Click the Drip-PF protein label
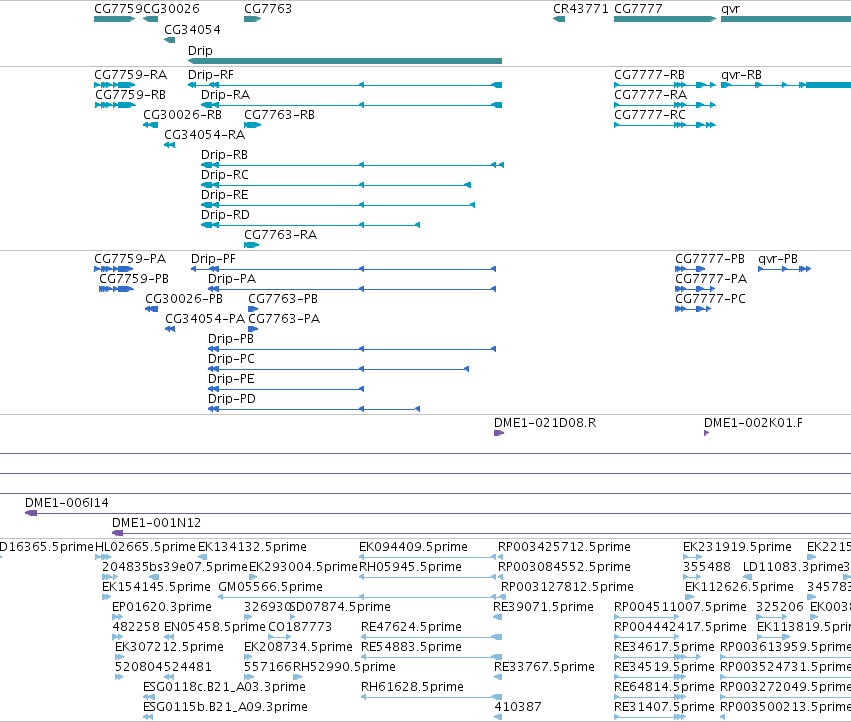 [213, 259]
